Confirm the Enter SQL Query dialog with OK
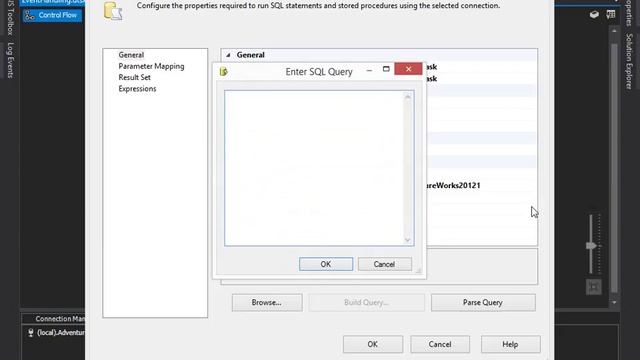This screenshot has height=360, width=640. [326, 264]
